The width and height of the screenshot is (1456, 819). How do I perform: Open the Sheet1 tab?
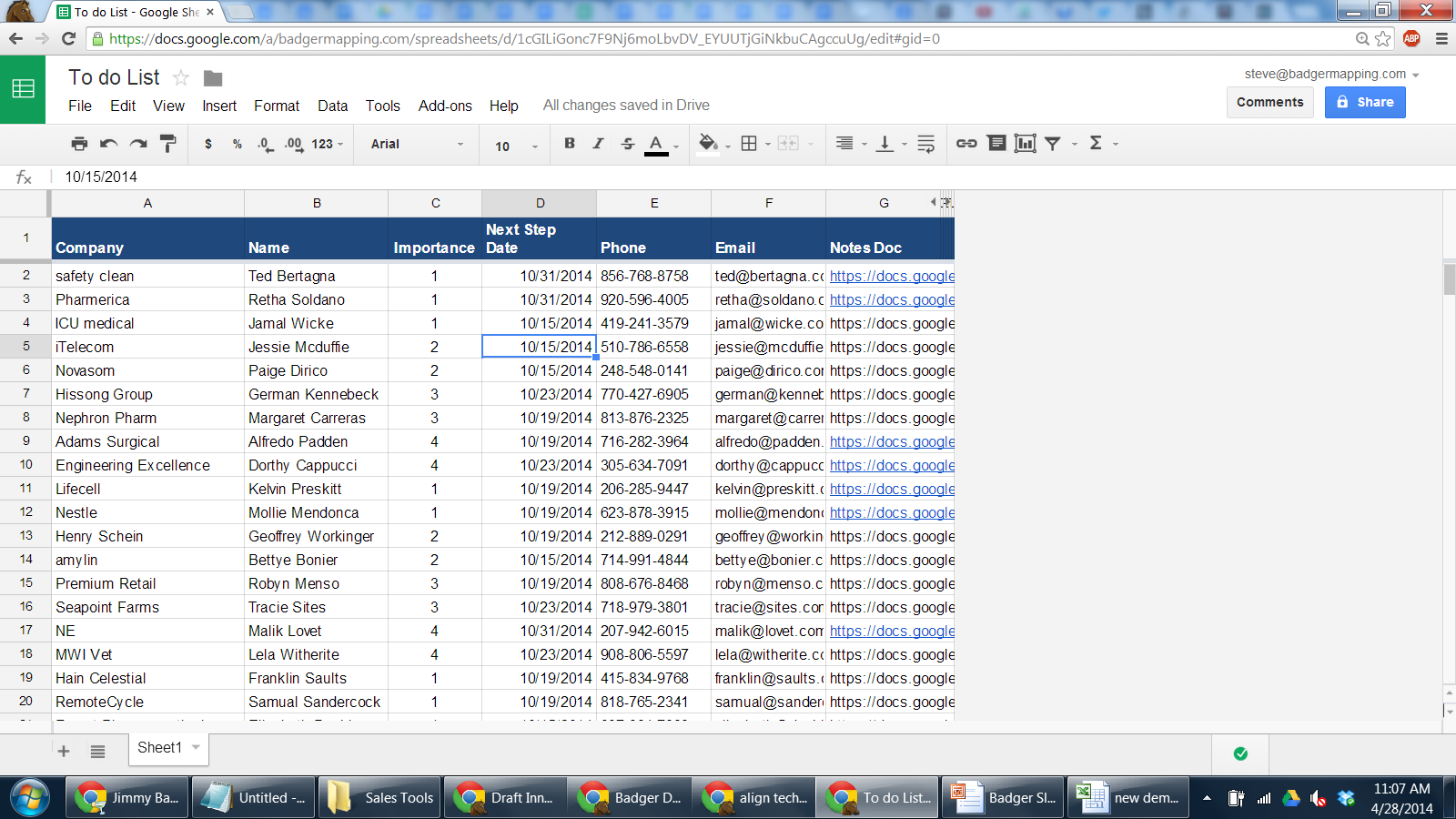[x=168, y=748]
